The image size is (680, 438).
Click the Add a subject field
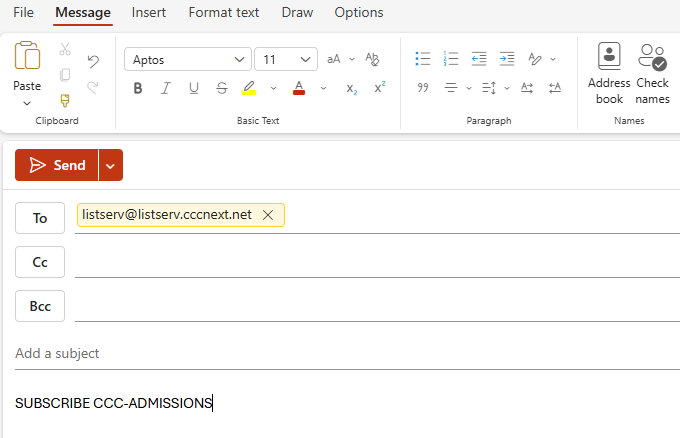point(347,353)
